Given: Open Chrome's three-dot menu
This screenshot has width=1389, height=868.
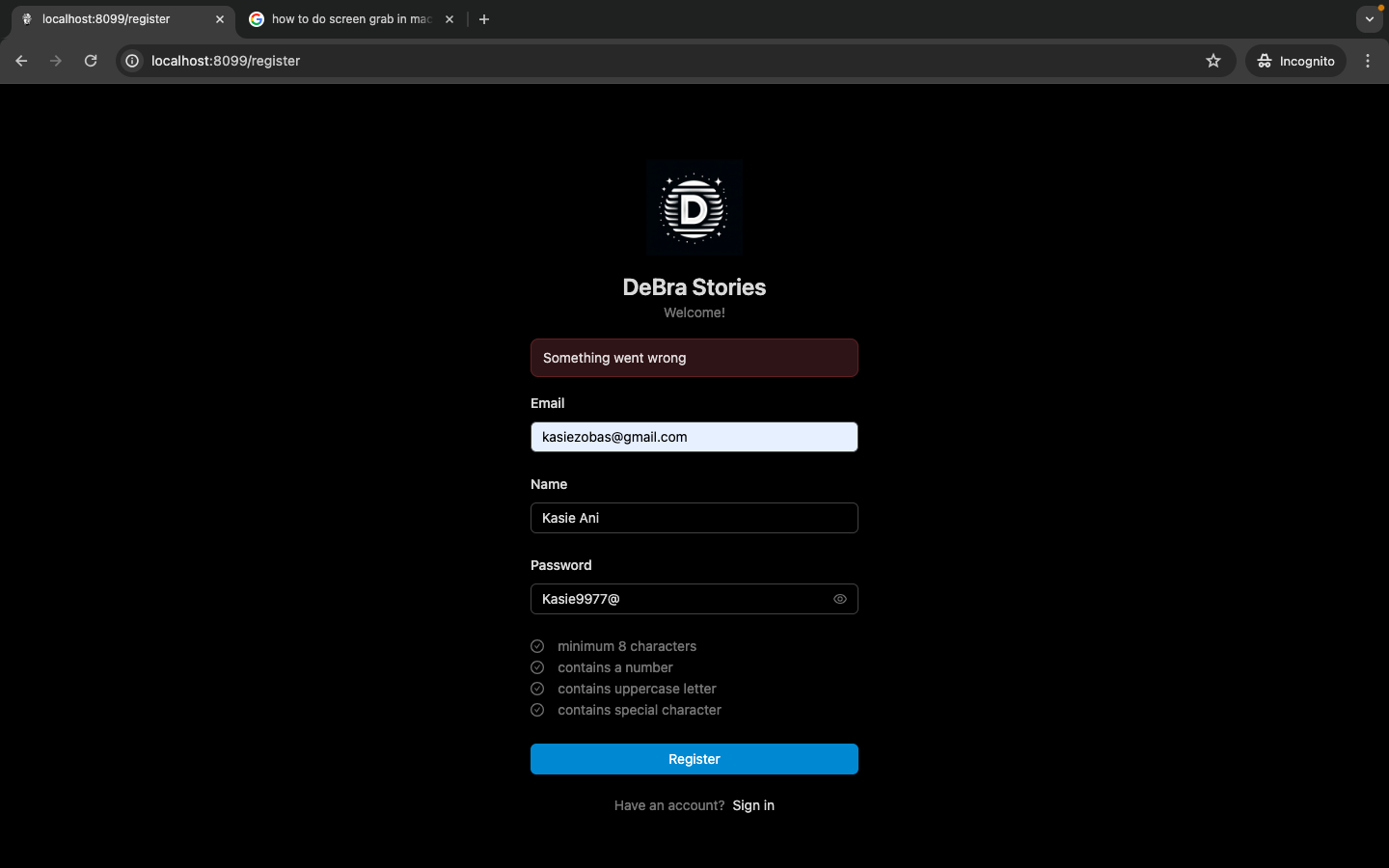Looking at the screenshot, I should [1368, 60].
